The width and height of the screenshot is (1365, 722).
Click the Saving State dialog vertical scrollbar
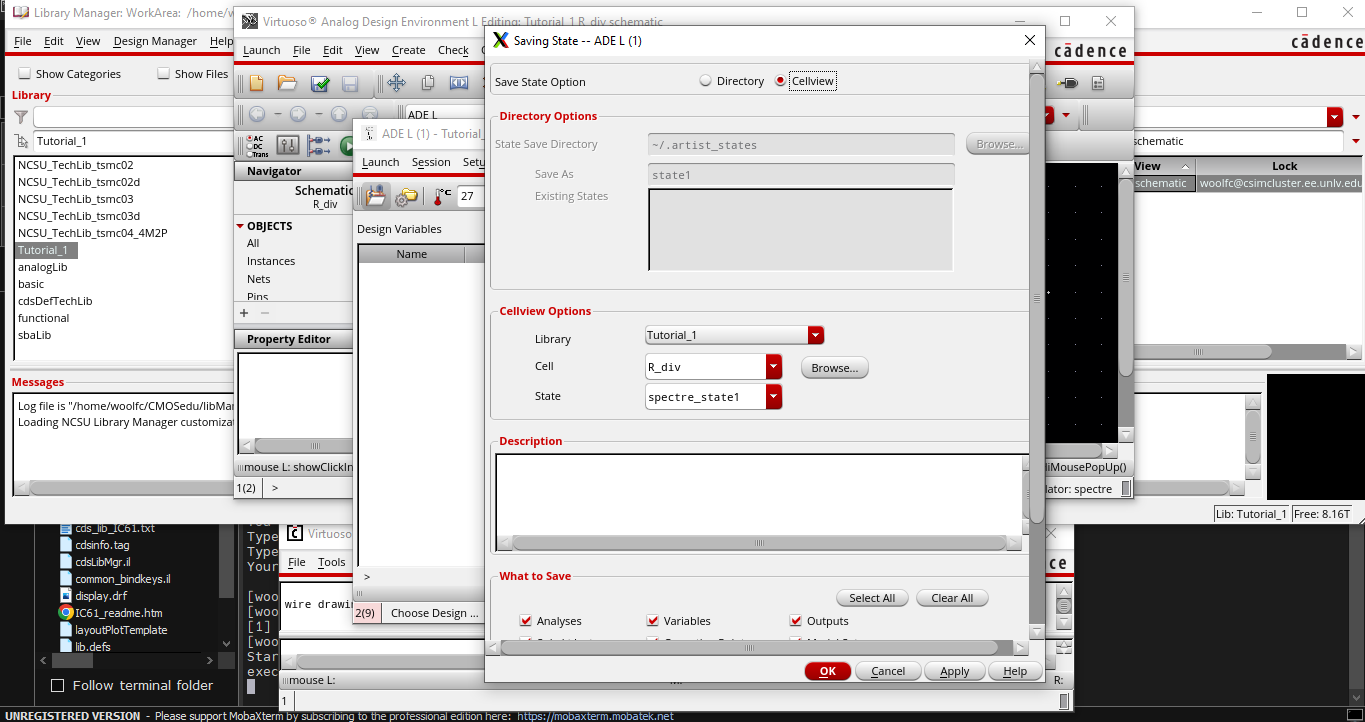pyautogui.click(x=1037, y=350)
